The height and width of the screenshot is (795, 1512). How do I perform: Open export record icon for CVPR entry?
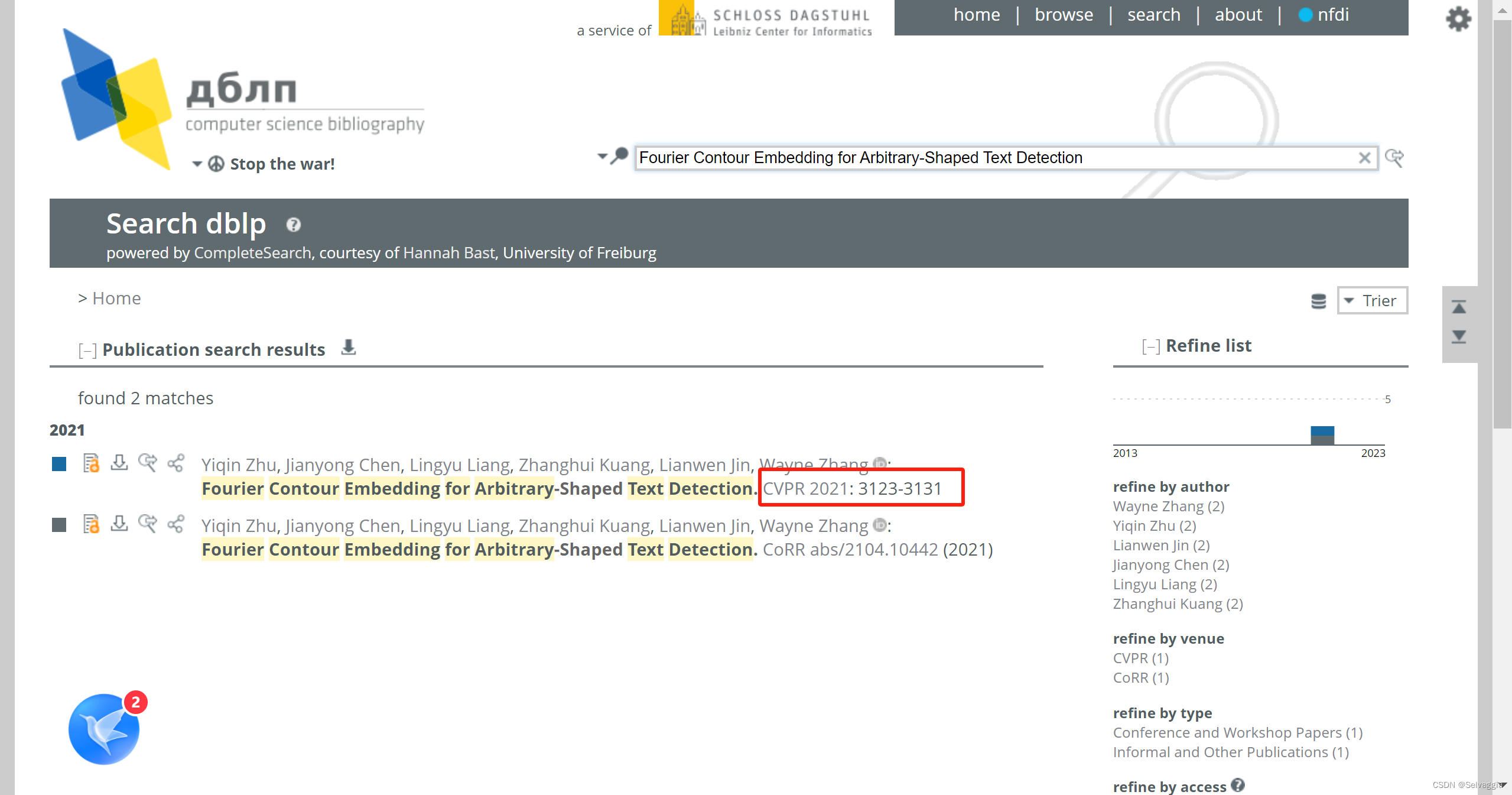point(119,463)
